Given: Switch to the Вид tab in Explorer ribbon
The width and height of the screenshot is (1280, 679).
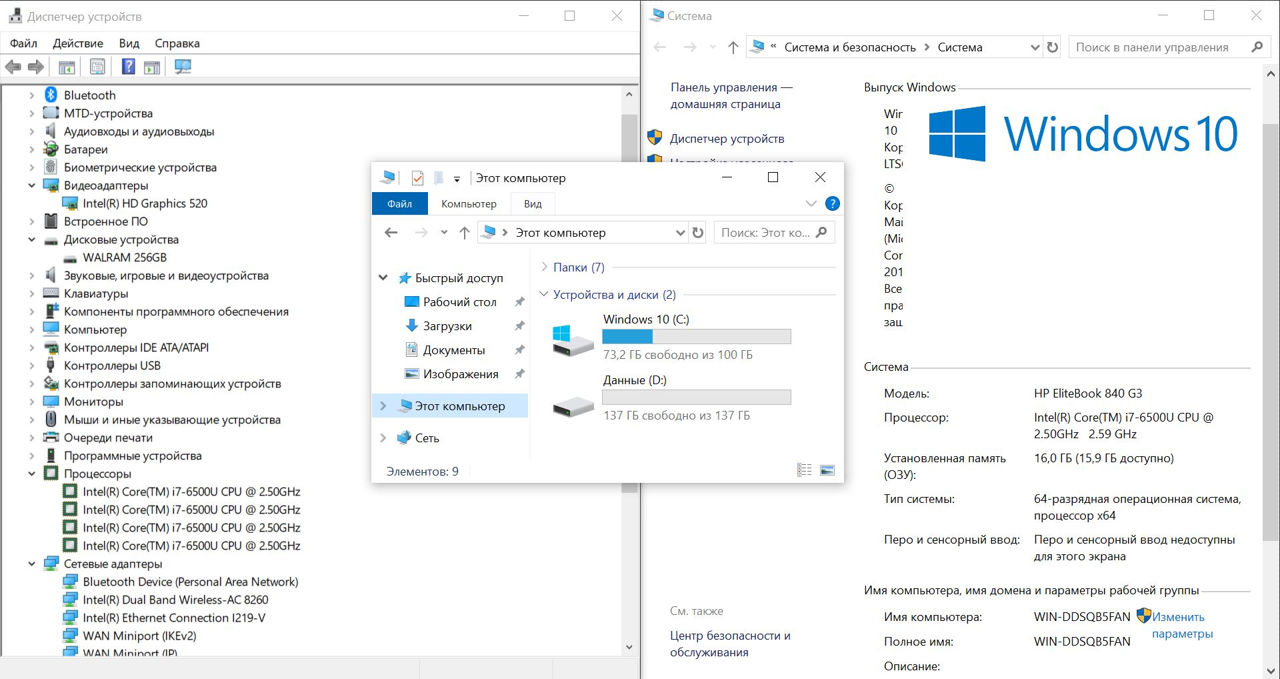Looking at the screenshot, I should (x=533, y=204).
